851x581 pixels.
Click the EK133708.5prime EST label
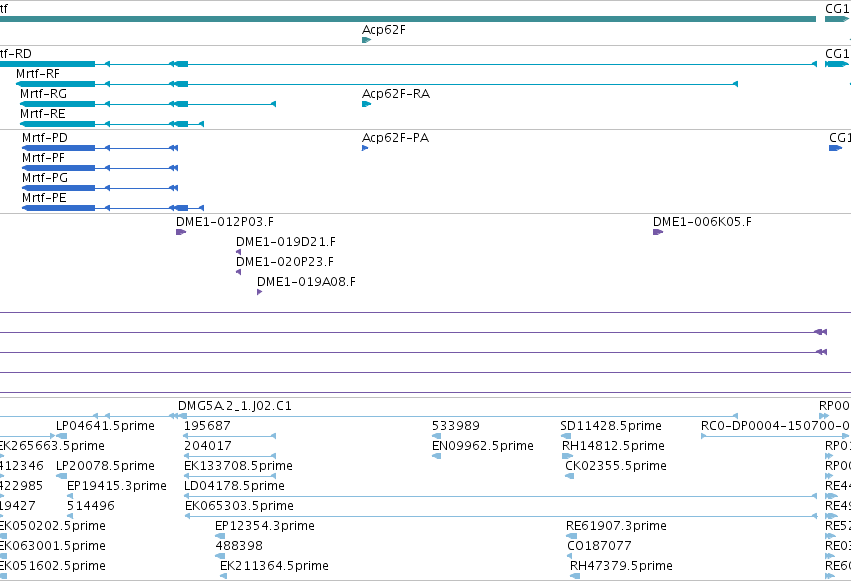tap(238, 466)
